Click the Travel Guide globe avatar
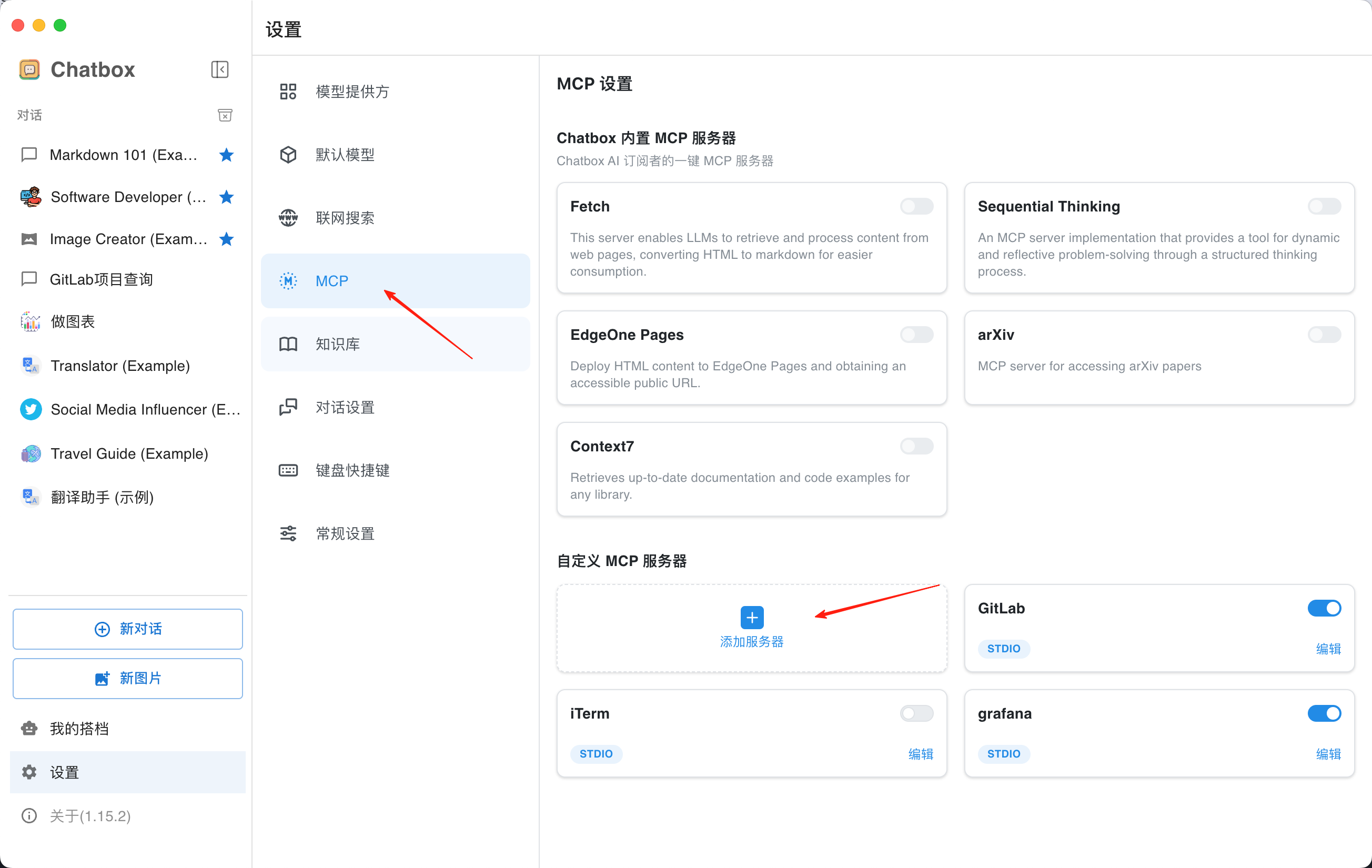The image size is (1372, 868). tap(31, 453)
